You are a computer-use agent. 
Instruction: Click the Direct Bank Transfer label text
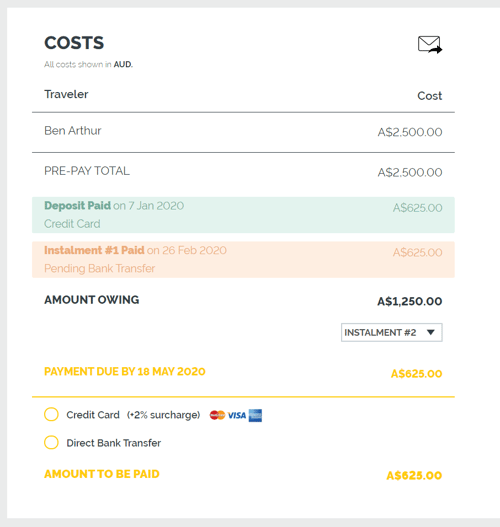click(x=114, y=443)
